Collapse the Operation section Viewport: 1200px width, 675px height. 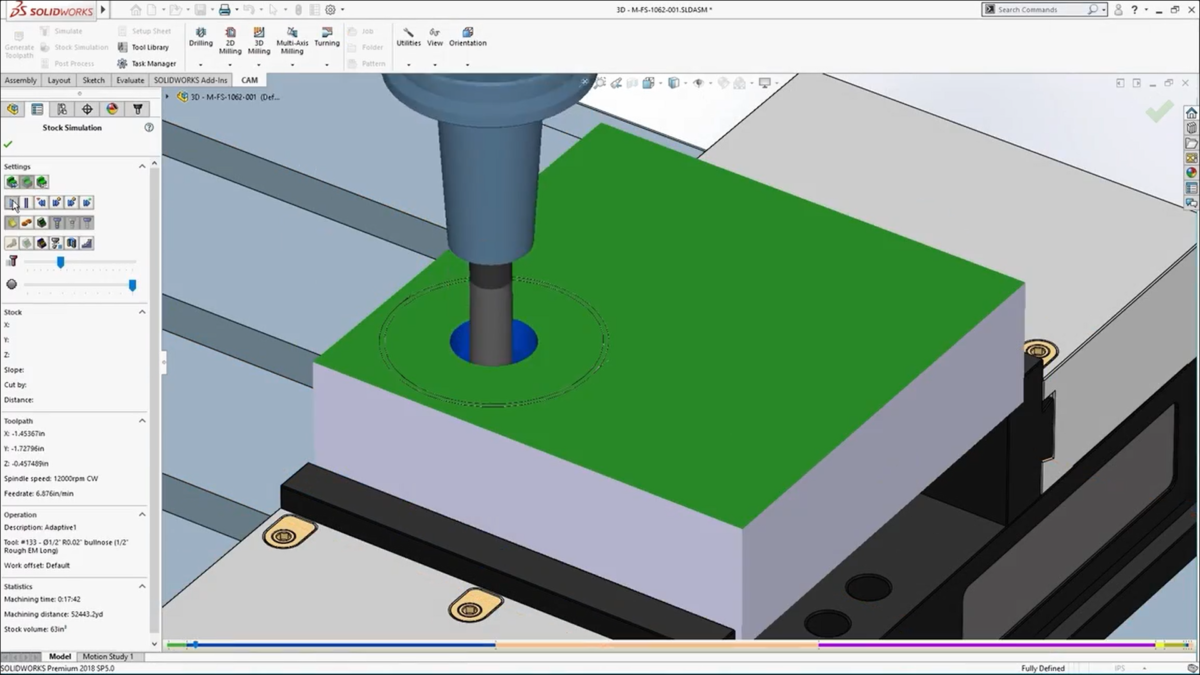pyautogui.click(x=142, y=514)
